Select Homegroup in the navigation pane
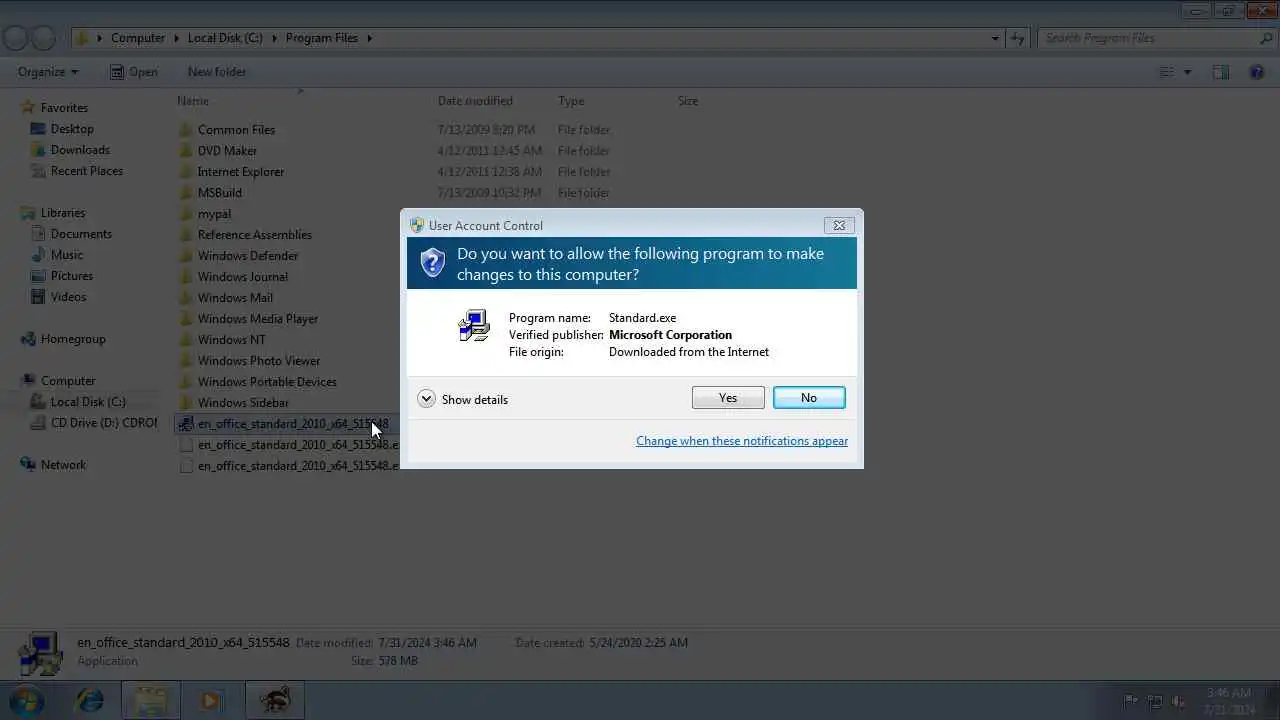This screenshot has height=720, width=1280. [x=73, y=339]
